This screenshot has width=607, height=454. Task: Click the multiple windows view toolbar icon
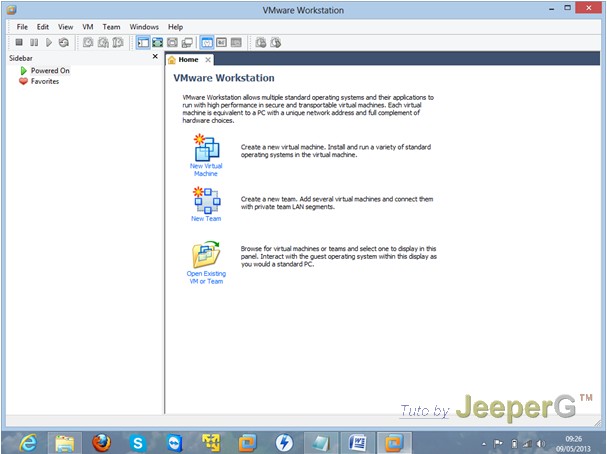187,42
